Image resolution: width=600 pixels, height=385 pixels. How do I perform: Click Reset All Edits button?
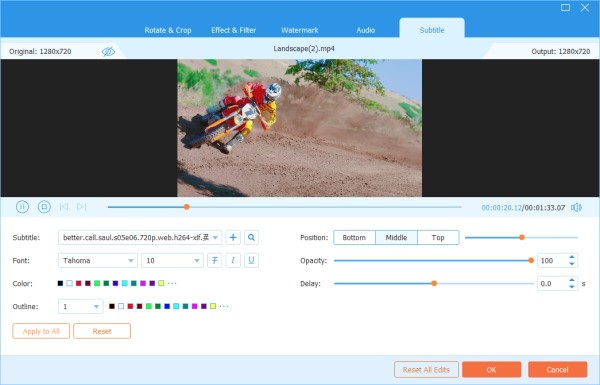pos(426,370)
